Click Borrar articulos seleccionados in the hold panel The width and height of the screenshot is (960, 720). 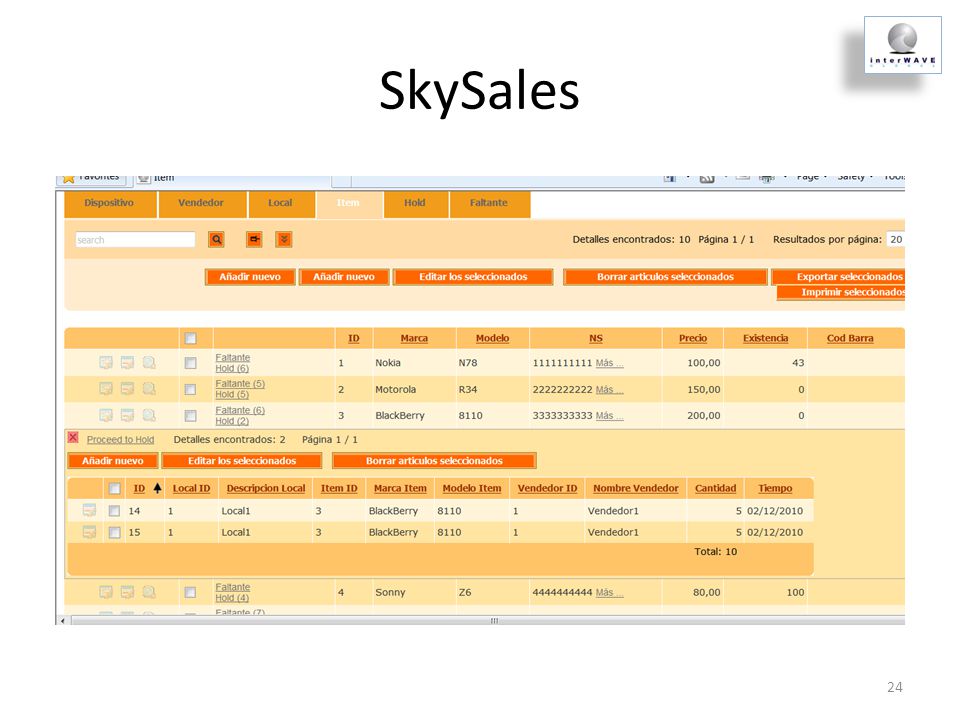tap(434, 460)
